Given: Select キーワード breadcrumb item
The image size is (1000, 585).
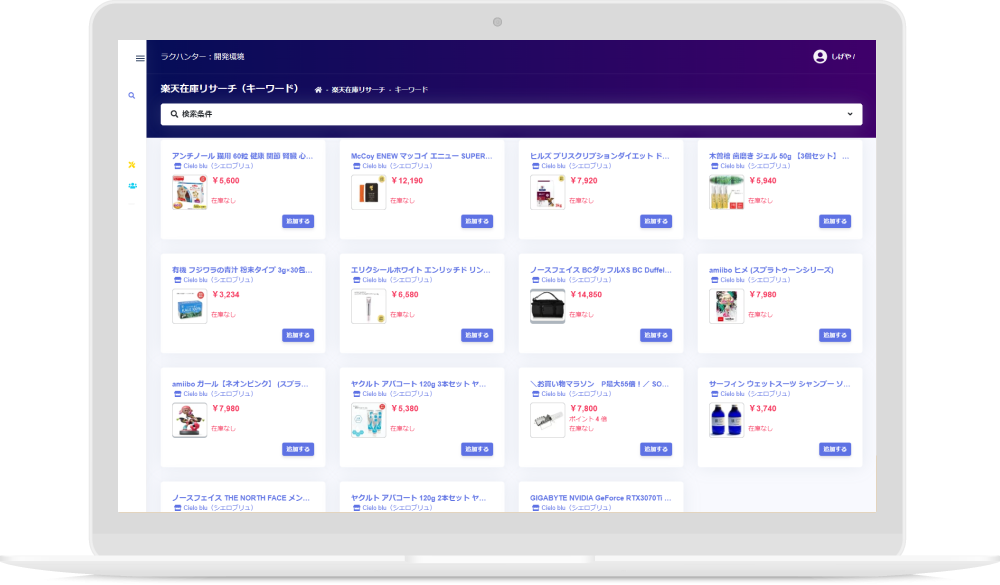Looking at the screenshot, I should (x=411, y=90).
